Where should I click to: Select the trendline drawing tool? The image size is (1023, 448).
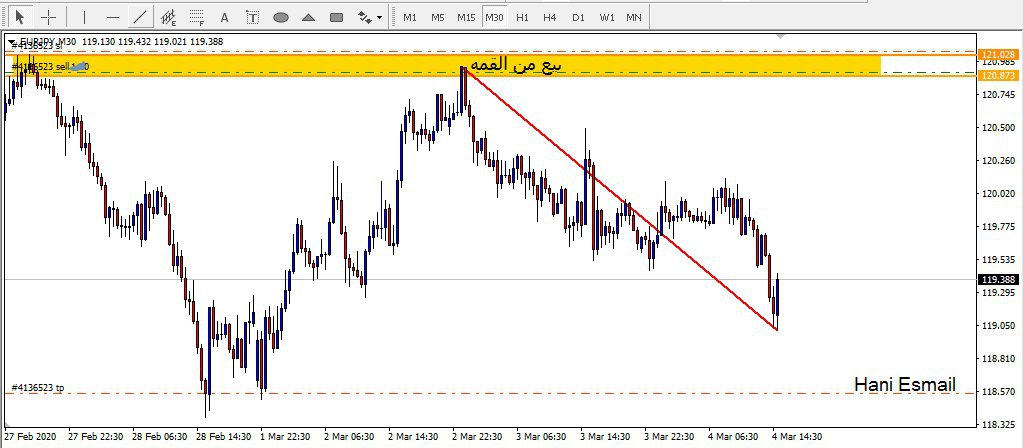coord(140,17)
